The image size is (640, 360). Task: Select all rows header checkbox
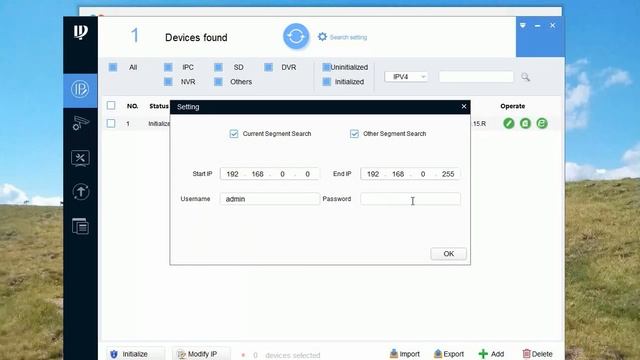[x=111, y=106]
